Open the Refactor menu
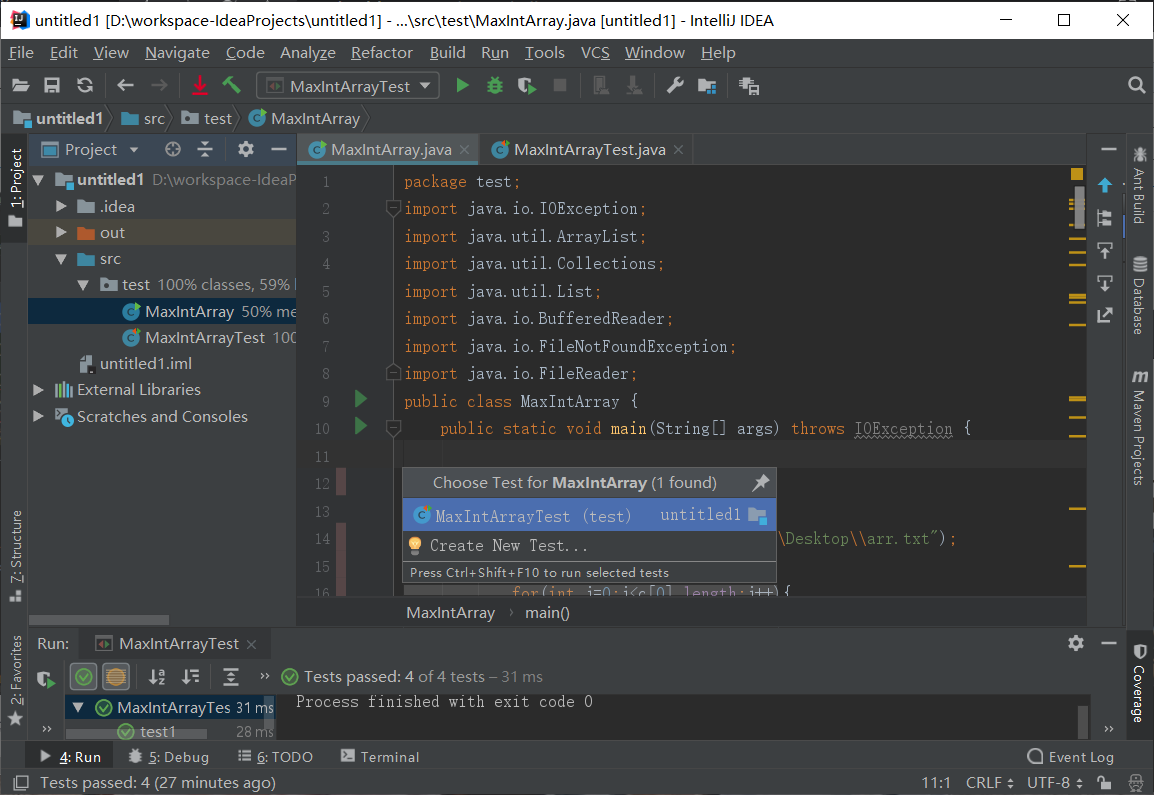The image size is (1154, 795). coord(381,53)
